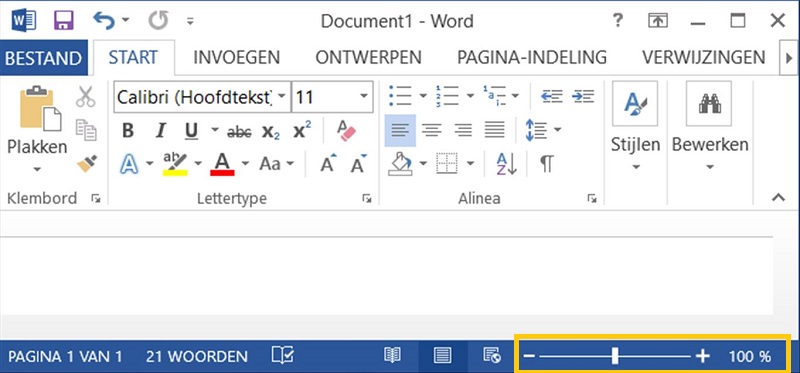Click the Format Painter brush icon
Viewport: 800px width, 373px height.
(x=87, y=164)
